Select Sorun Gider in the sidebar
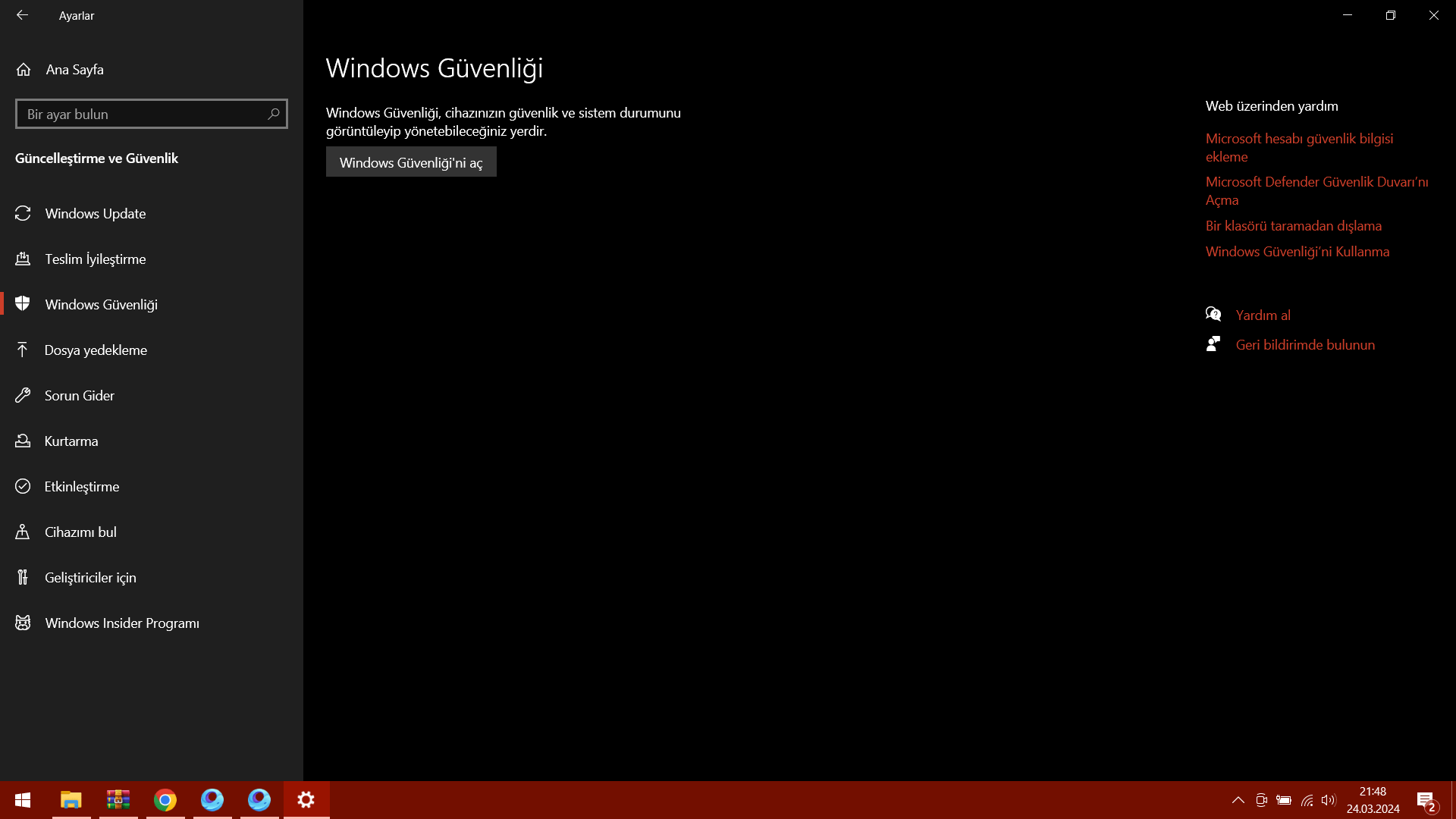 152,395
